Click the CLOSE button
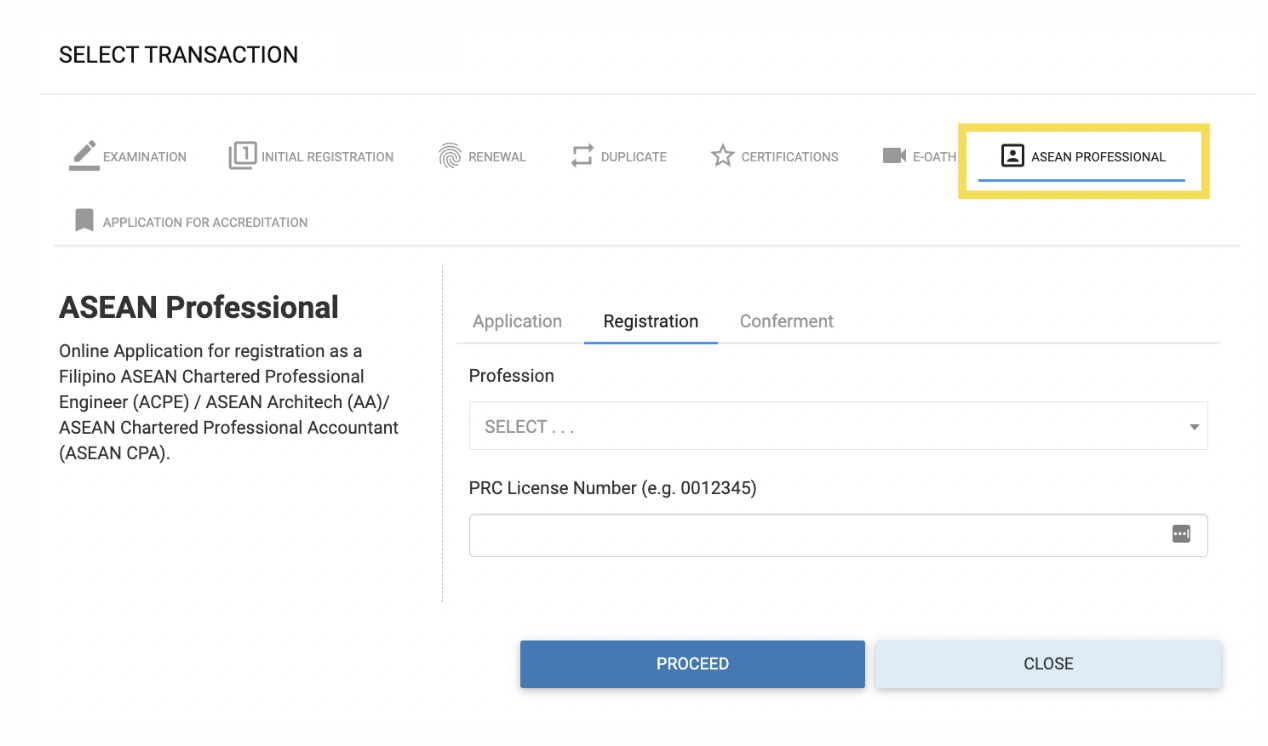The image size is (1268, 746). point(1047,663)
